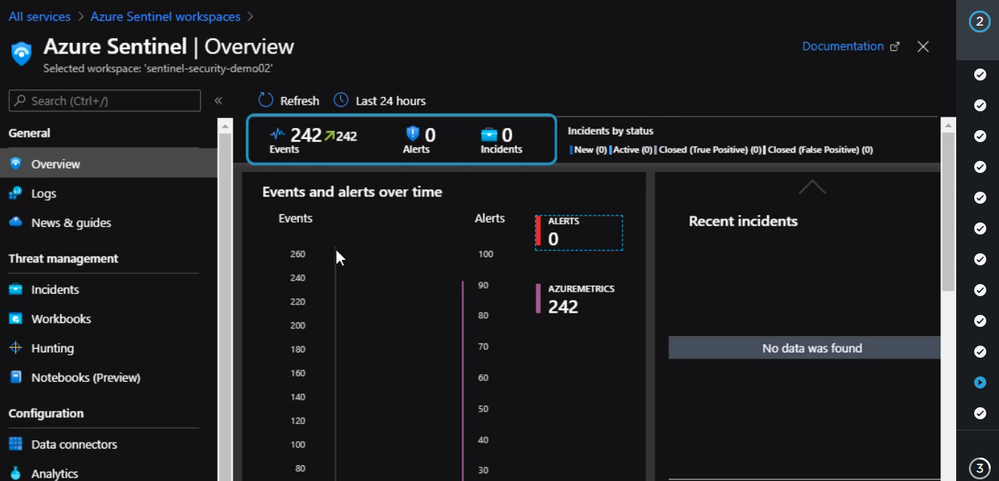The image size is (999, 481).
Task: Collapse the sidebar with the double-chevron icon
Action: [x=218, y=101]
